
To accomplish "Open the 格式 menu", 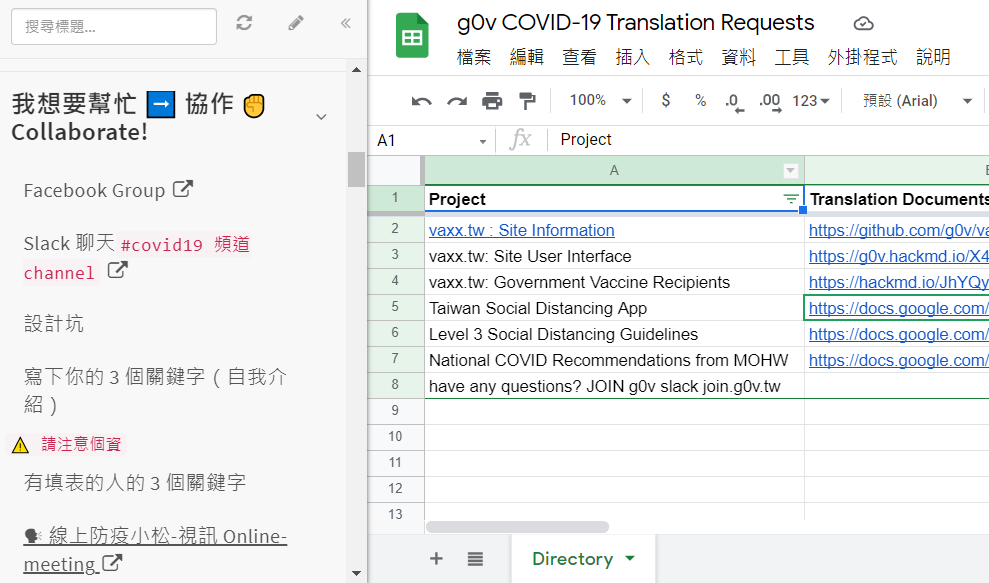I will click(685, 57).
